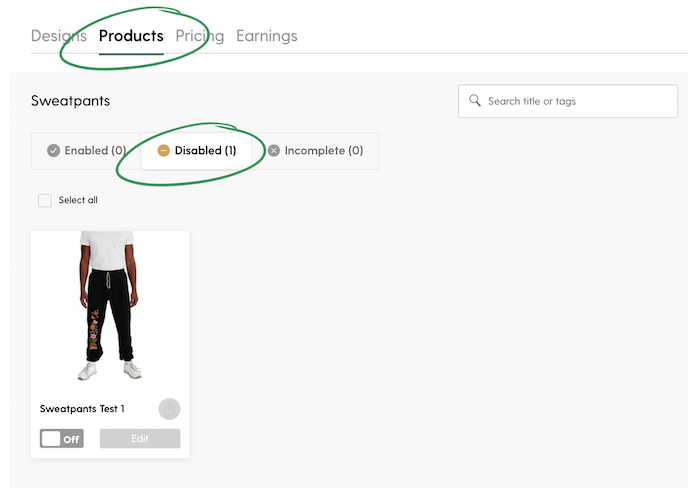Click the gray X Incomplete icon
The width and height of the screenshot is (700, 500).
tap(274, 151)
